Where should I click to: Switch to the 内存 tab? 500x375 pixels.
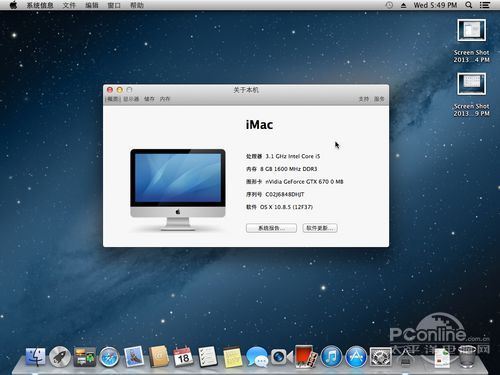tap(165, 99)
